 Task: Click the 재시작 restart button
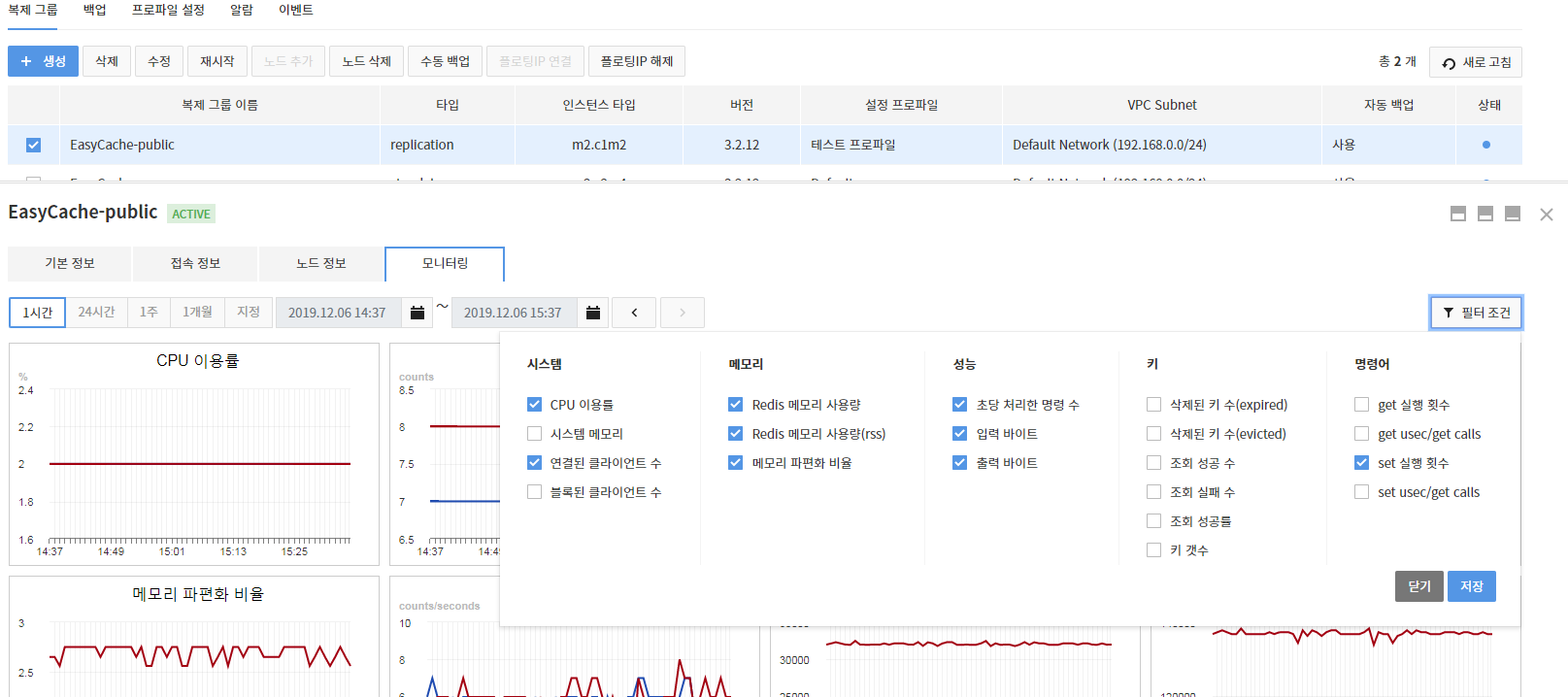tap(217, 61)
